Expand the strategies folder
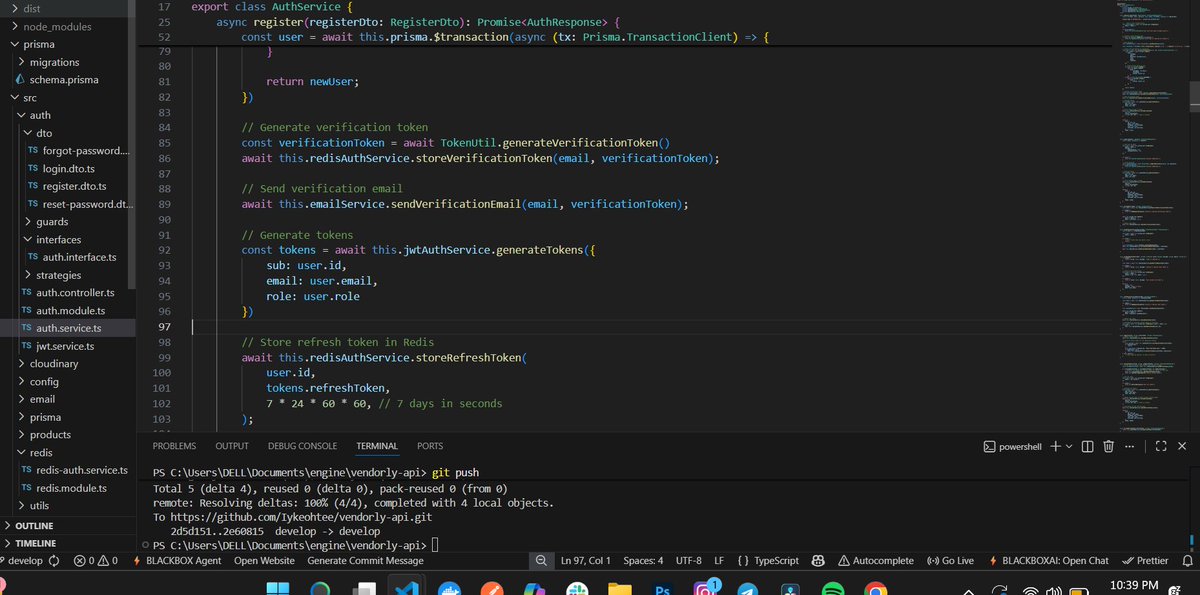This screenshot has width=1200, height=595. click(68, 275)
